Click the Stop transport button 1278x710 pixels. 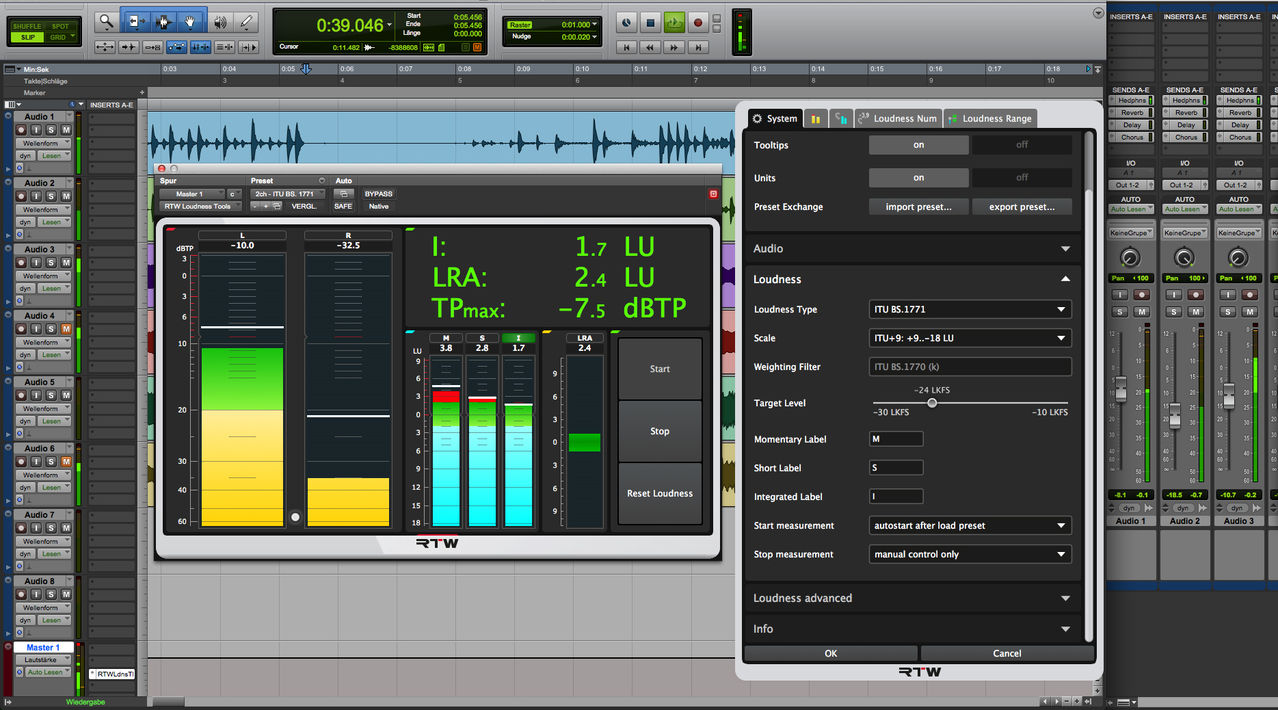[x=650, y=22]
